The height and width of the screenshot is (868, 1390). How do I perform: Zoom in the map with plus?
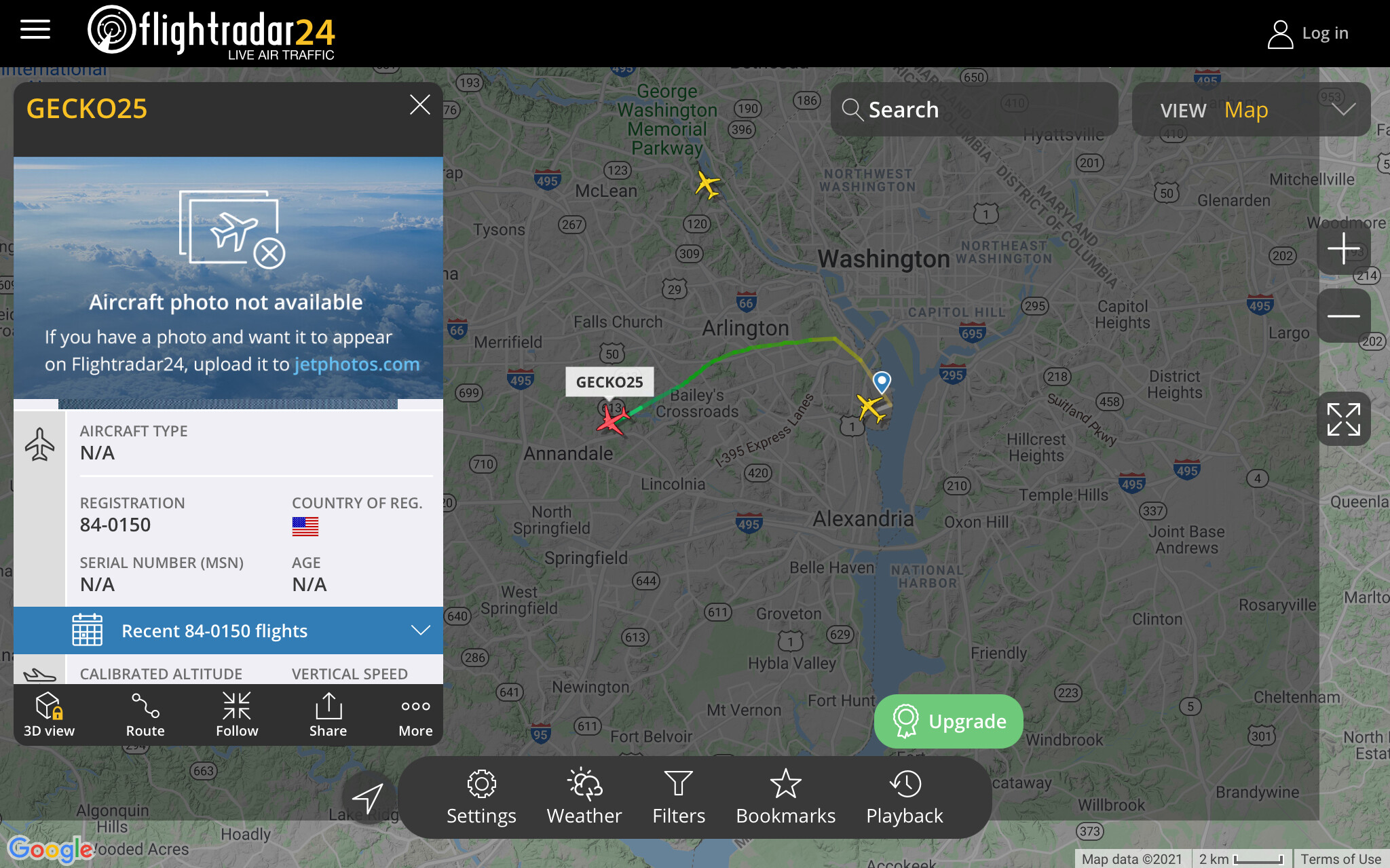[1343, 248]
